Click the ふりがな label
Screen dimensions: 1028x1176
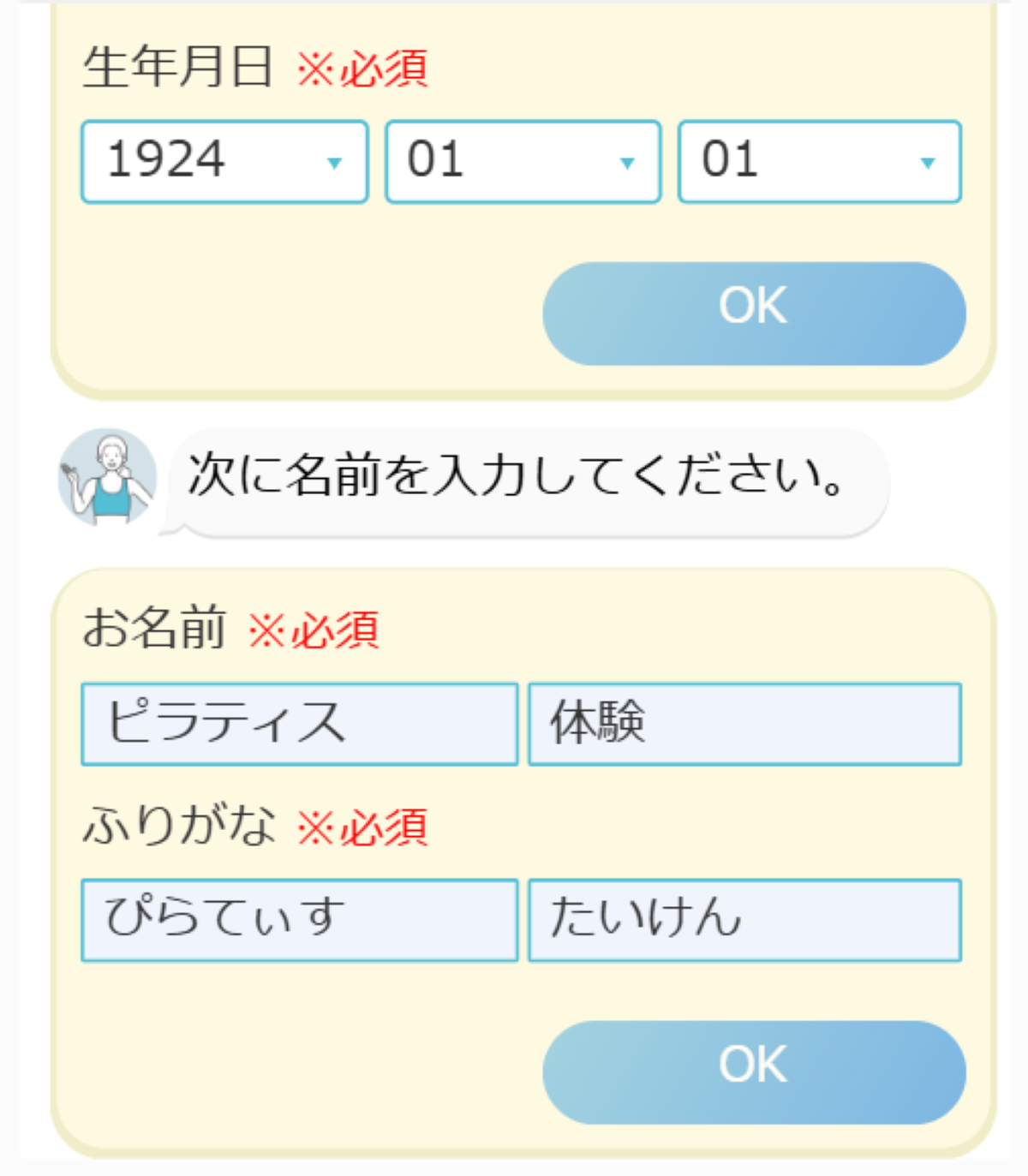(x=179, y=826)
